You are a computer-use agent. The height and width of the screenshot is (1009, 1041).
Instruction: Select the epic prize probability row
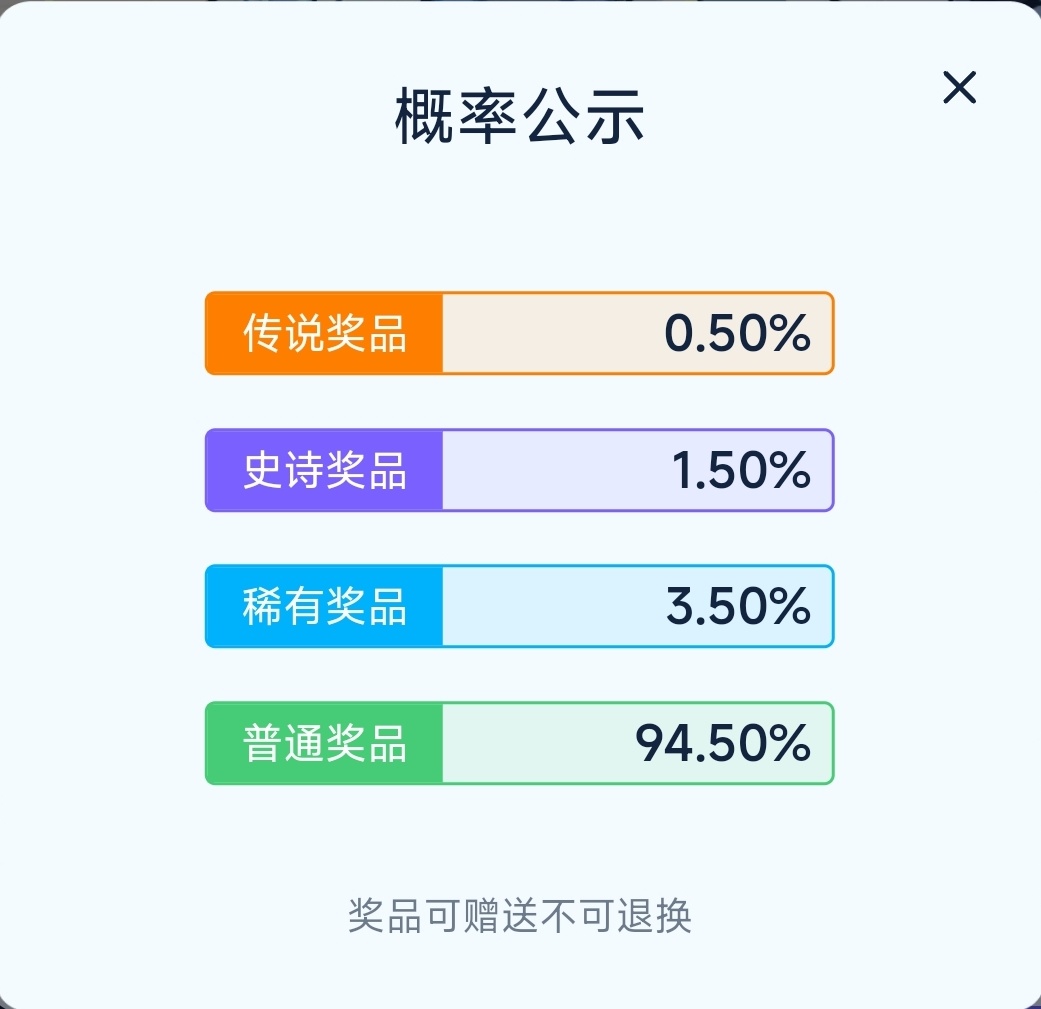519,470
